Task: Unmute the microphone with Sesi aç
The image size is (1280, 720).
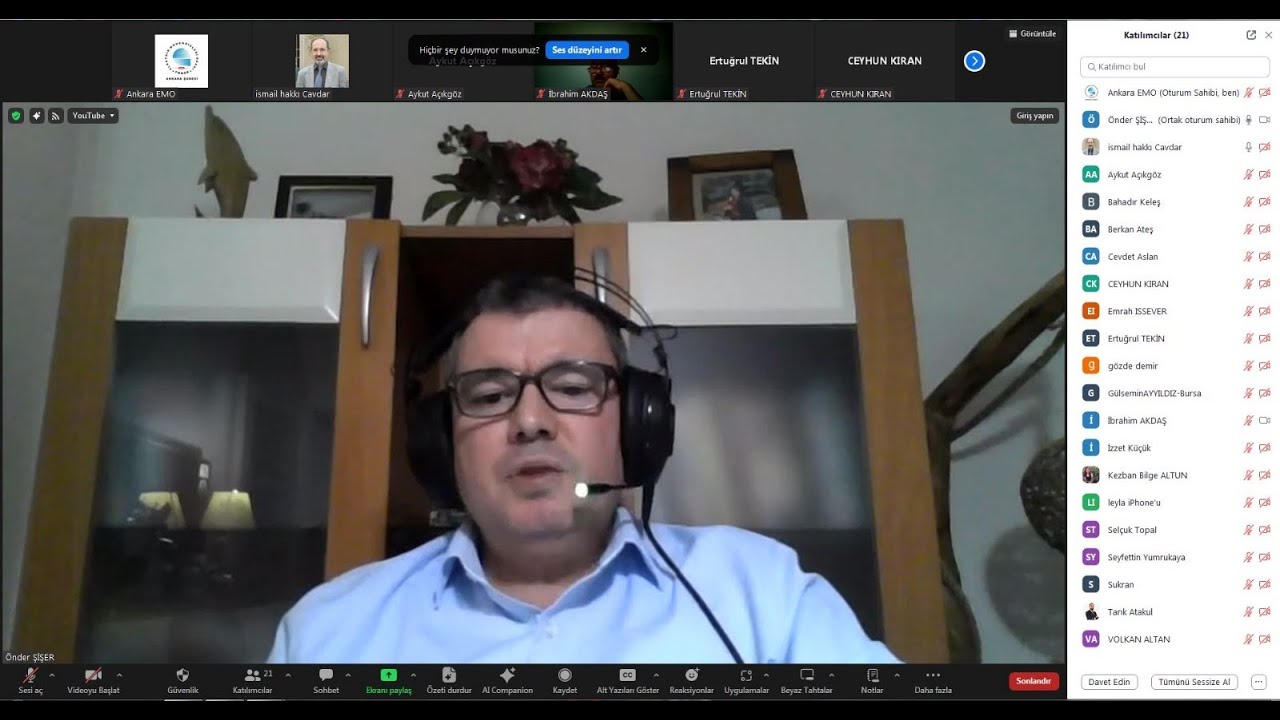Action: (31, 681)
